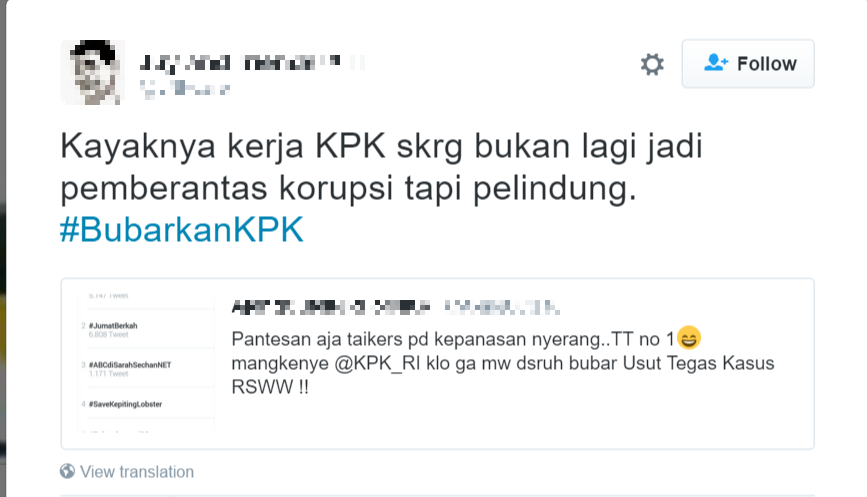Click the blurred author display name
This screenshot has height=497, width=867.
[x=252, y=63]
